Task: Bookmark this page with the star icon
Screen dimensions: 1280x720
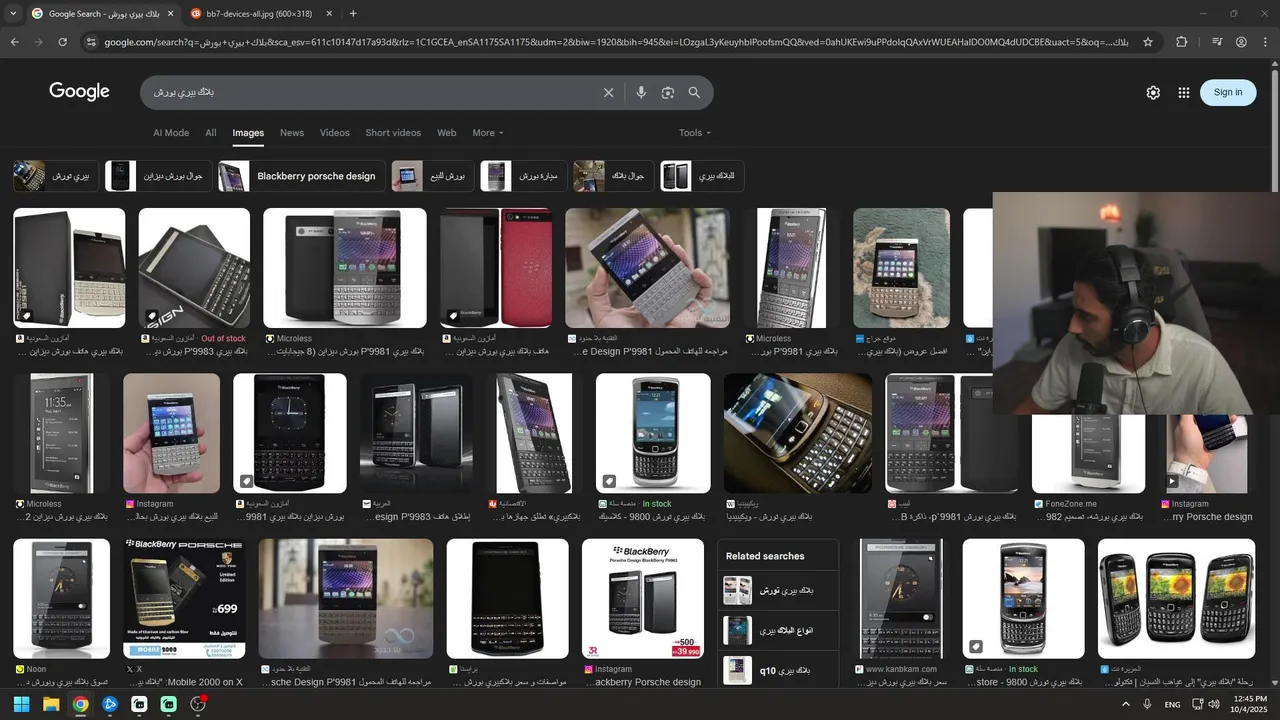Action: (1148, 42)
